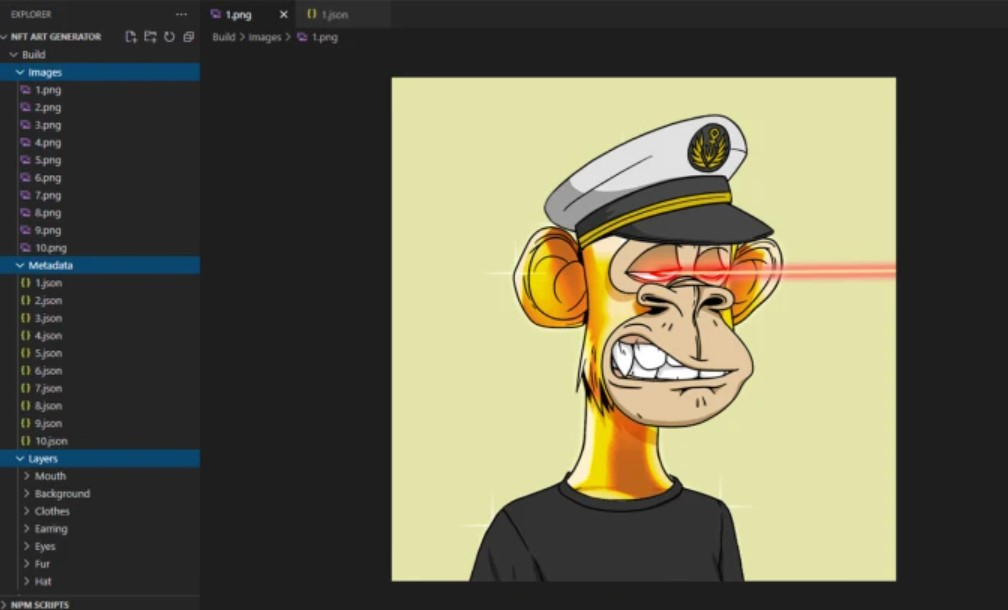
Task: Refresh the Explorer tree
Action: pos(169,37)
